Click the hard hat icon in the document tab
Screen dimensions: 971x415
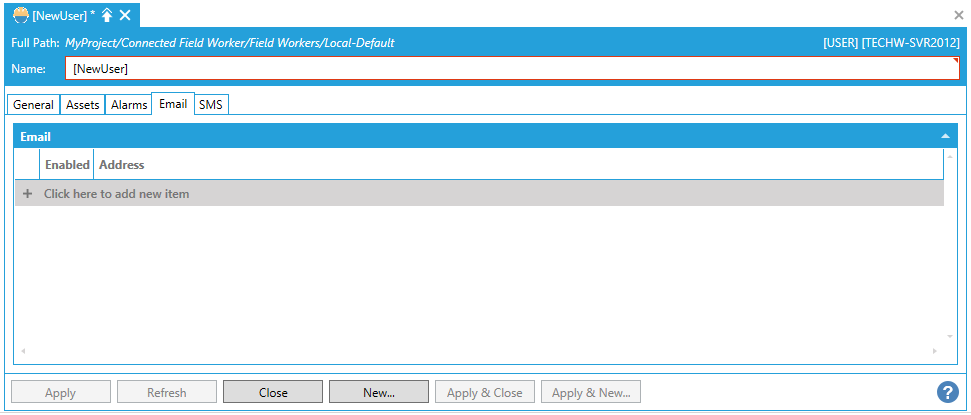[x=20, y=15]
